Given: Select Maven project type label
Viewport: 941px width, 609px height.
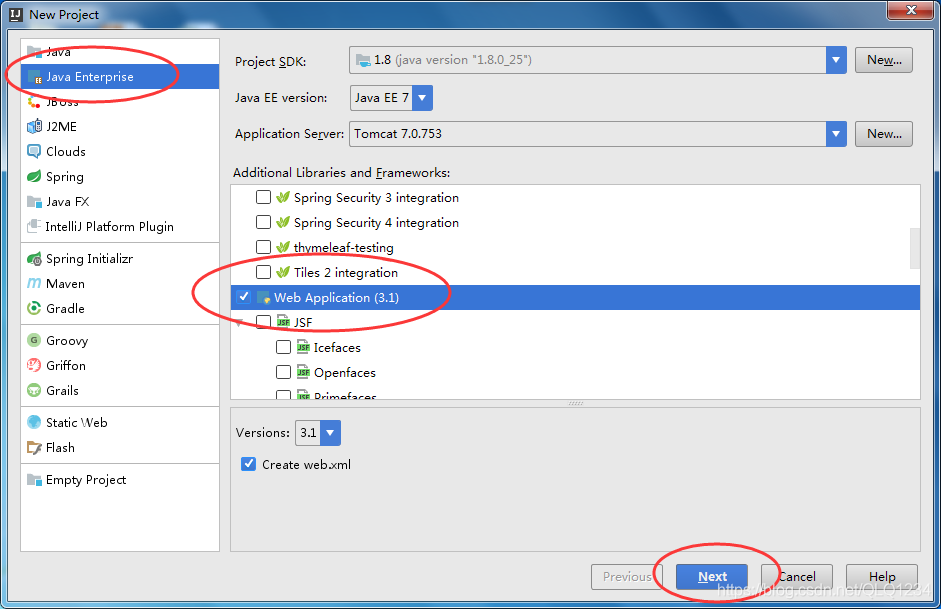Looking at the screenshot, I should (65, 284).
